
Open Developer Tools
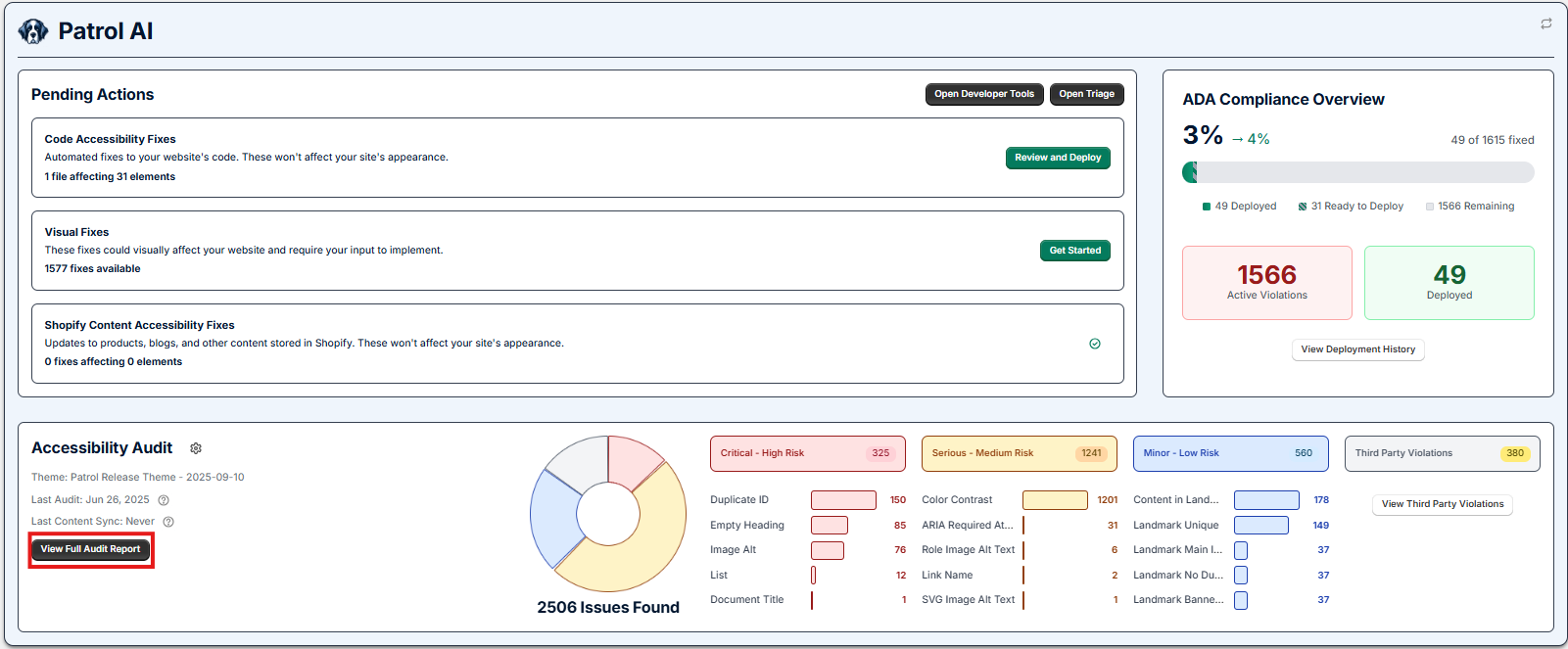pos(984,94)
